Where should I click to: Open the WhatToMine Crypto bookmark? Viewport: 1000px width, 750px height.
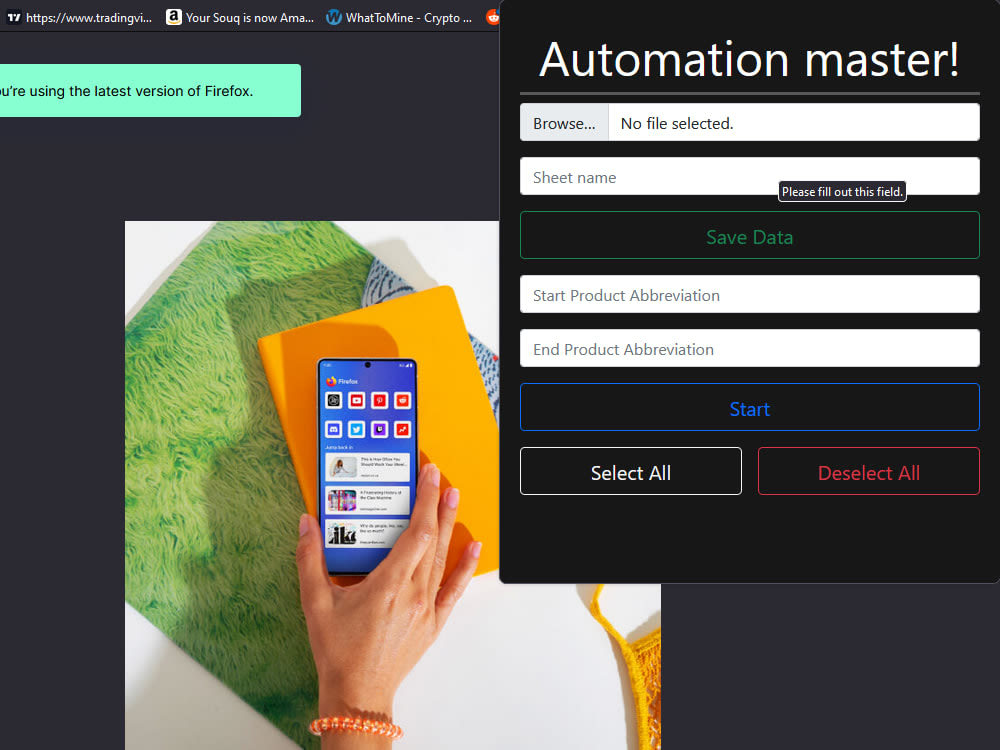click(400, 18)
